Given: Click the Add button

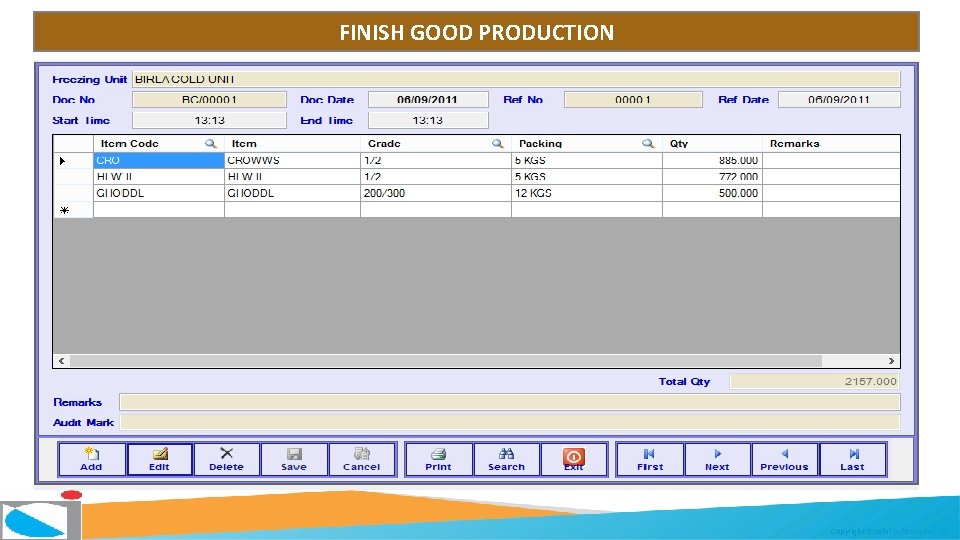Looking at the screenshot, I should click(x=92, y=459).
